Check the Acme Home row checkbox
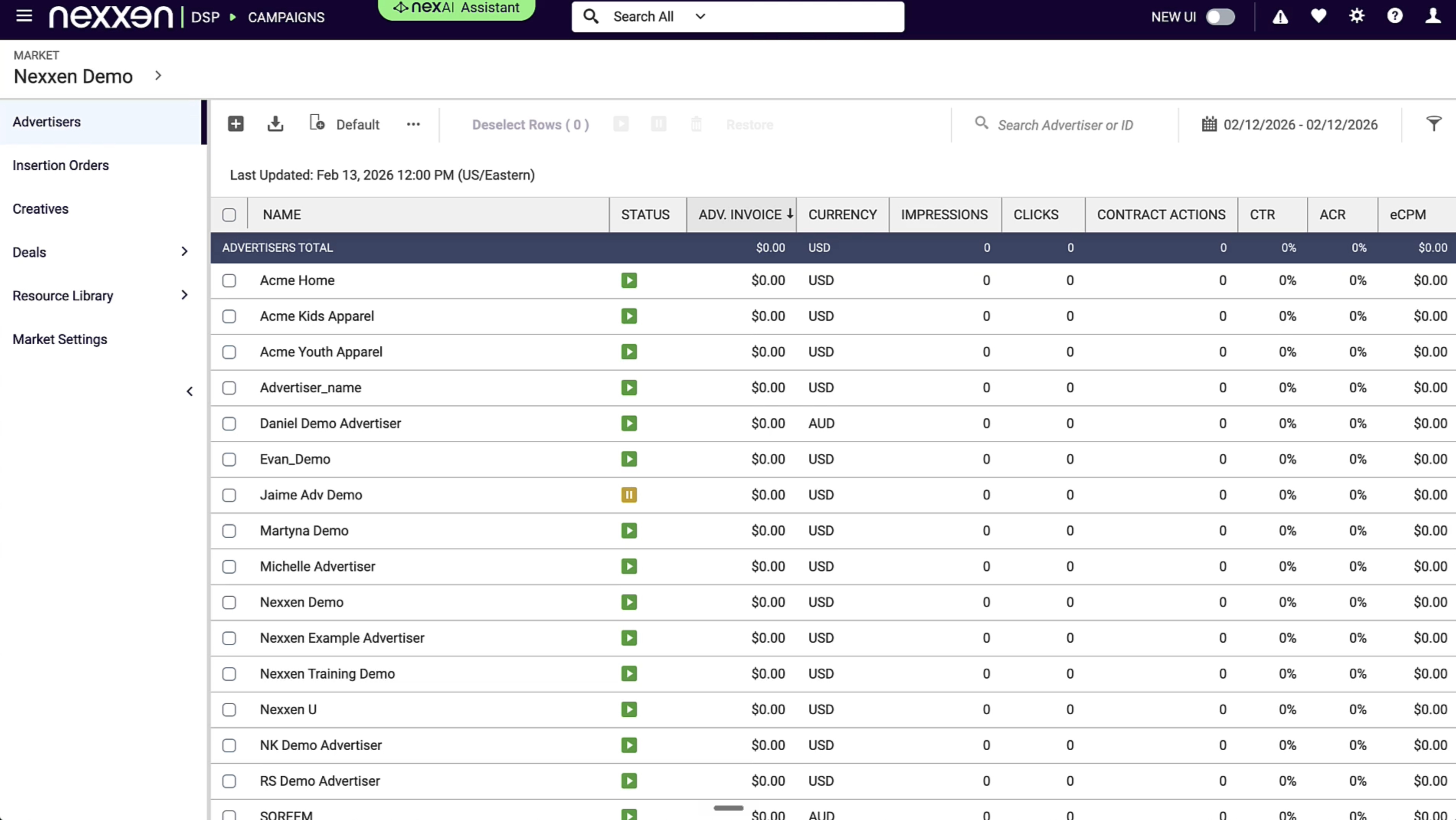This screenshot has width=1456, height=820. pos(229,281)
